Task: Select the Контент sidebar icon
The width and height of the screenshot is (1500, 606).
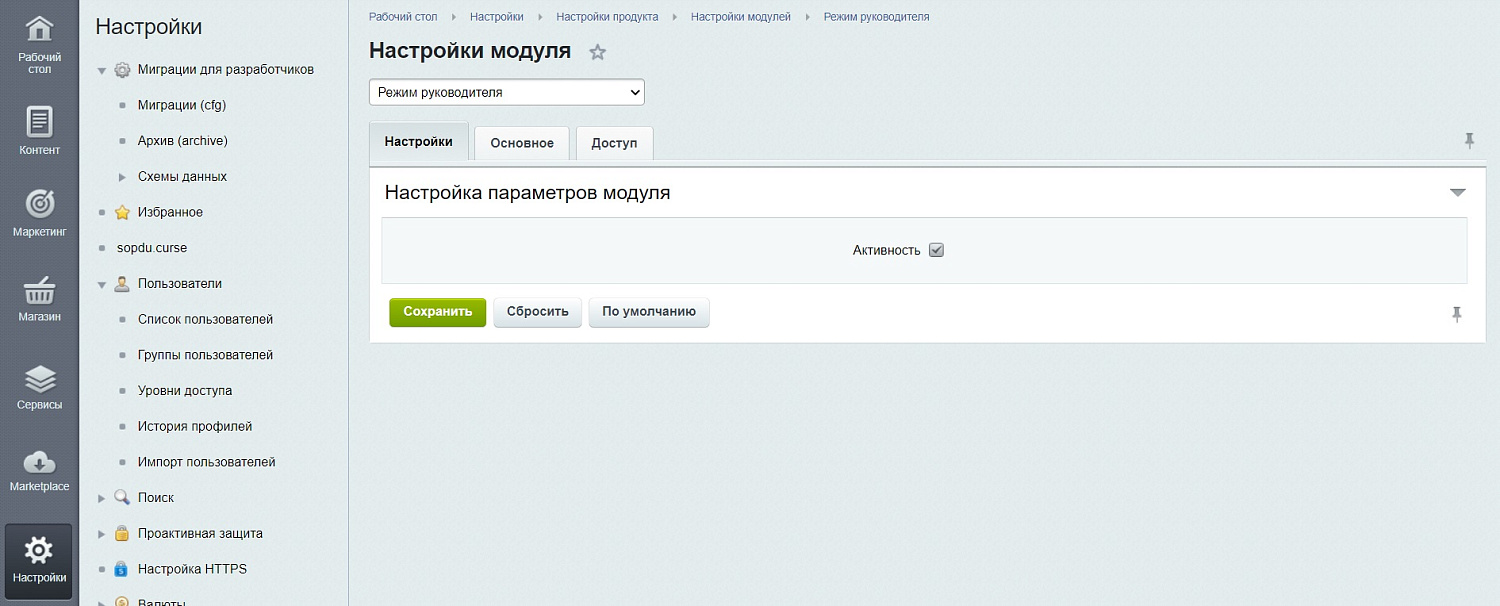Action: click(x=38, y=122)
